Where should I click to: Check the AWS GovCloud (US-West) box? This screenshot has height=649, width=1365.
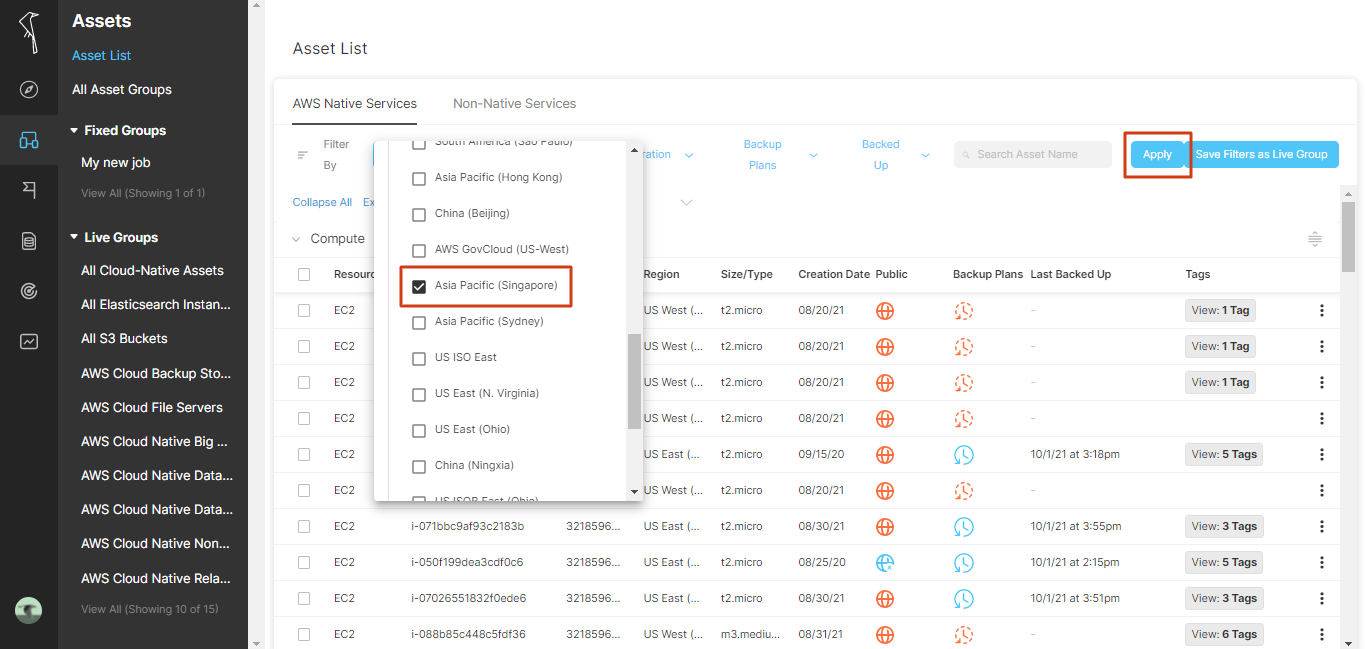419,250
